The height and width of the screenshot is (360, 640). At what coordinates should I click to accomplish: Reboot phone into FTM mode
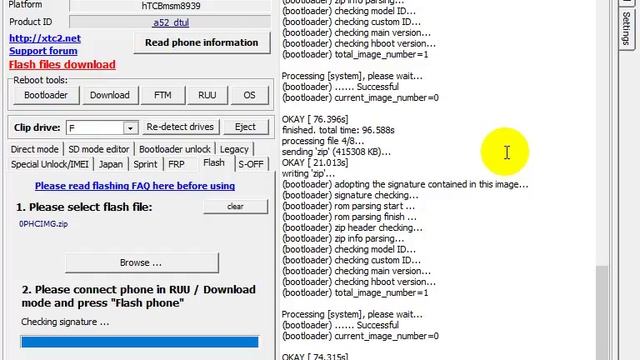pyautogui.click(x=162, y=95)
